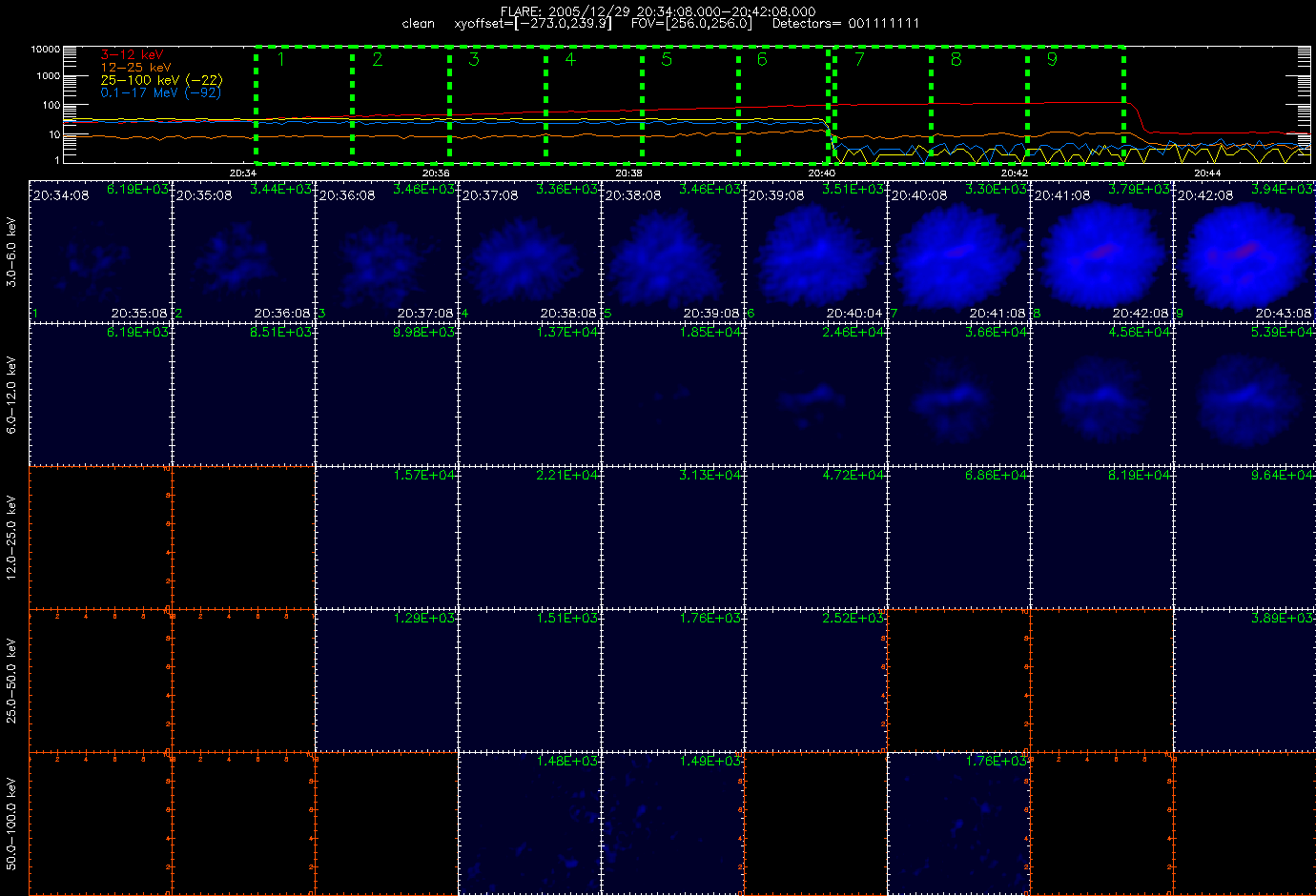1316x896 pixels.
Task: Click the peak value 1.51E+03
Action: click(566, 619)
